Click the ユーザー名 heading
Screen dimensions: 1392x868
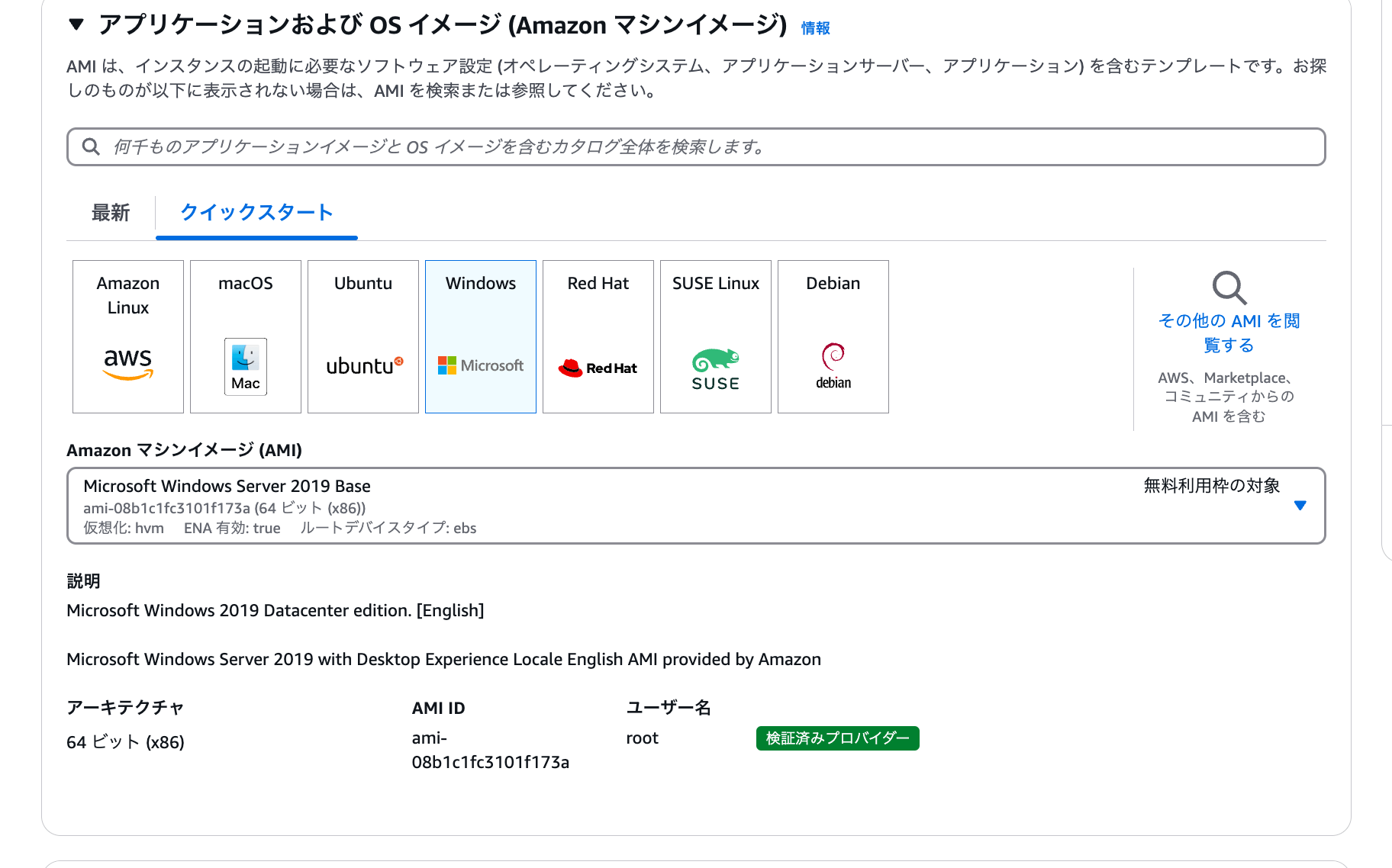669,708
